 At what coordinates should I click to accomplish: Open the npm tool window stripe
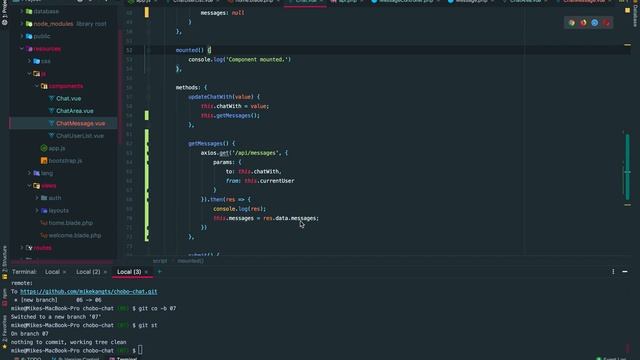click(x=4, y=297)
